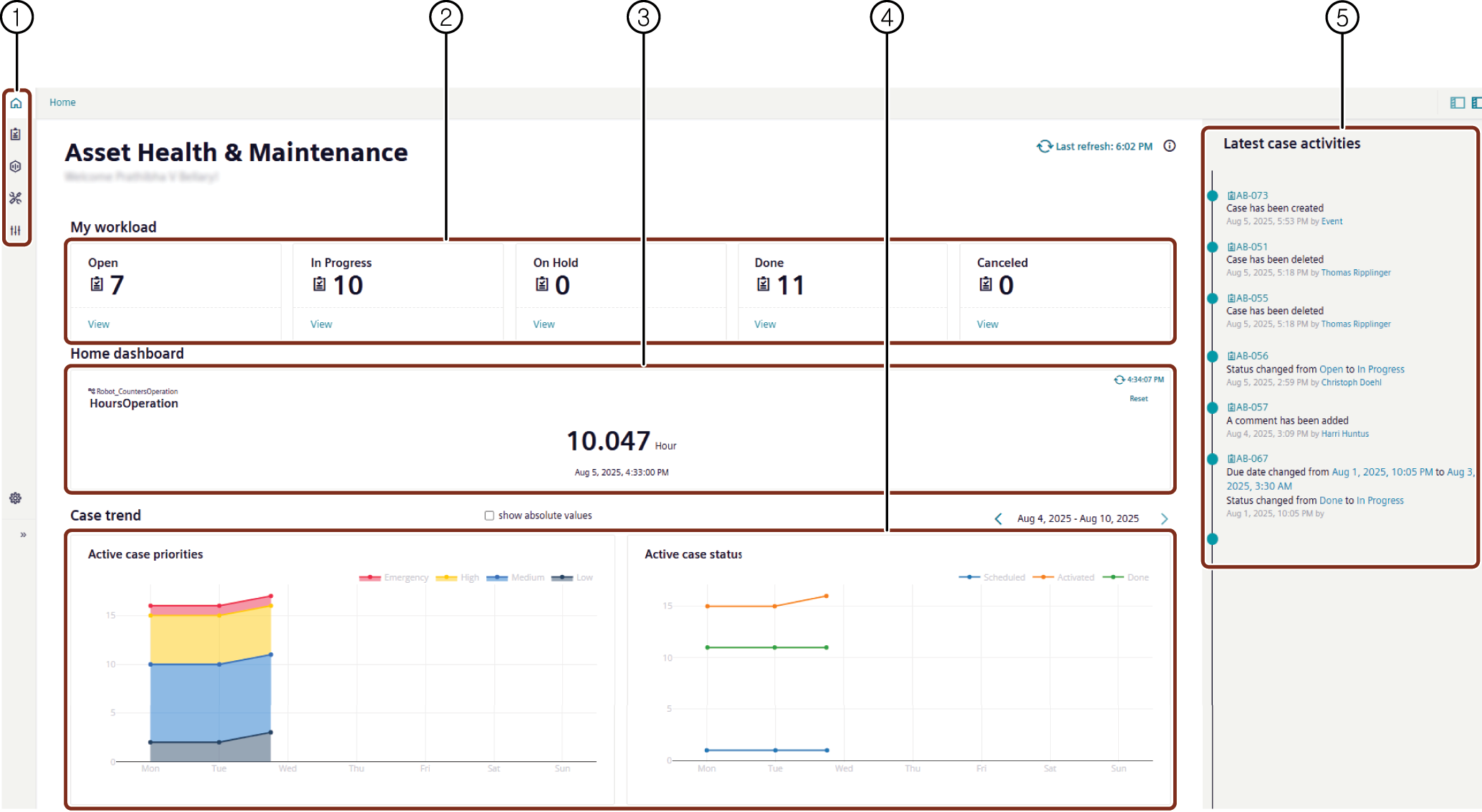The height and width of the screenshot is (812, 1482).
Task: Open the settings gear in sidebar
Action: click(15, 498)
